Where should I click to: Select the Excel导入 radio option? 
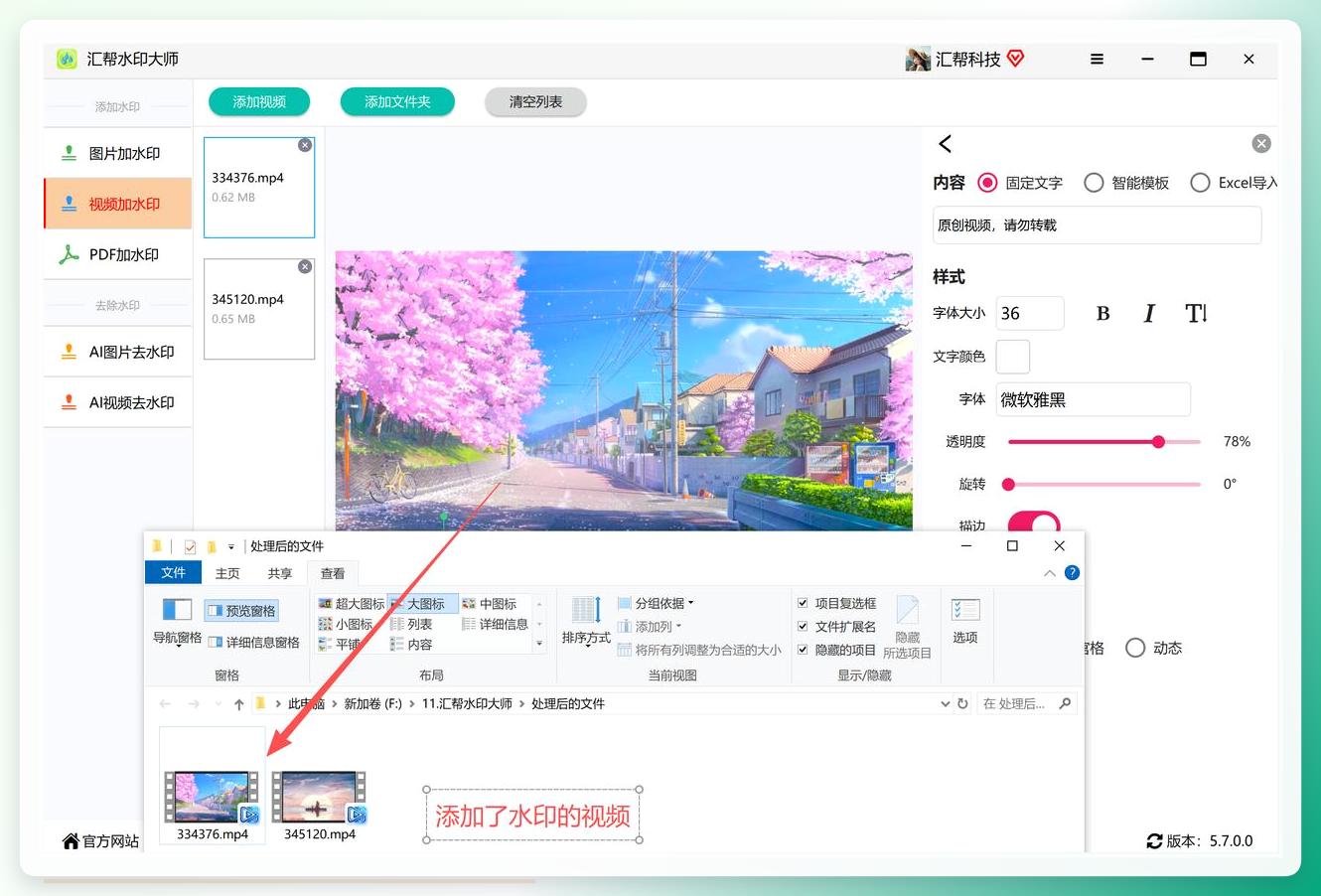(1200, 183)
